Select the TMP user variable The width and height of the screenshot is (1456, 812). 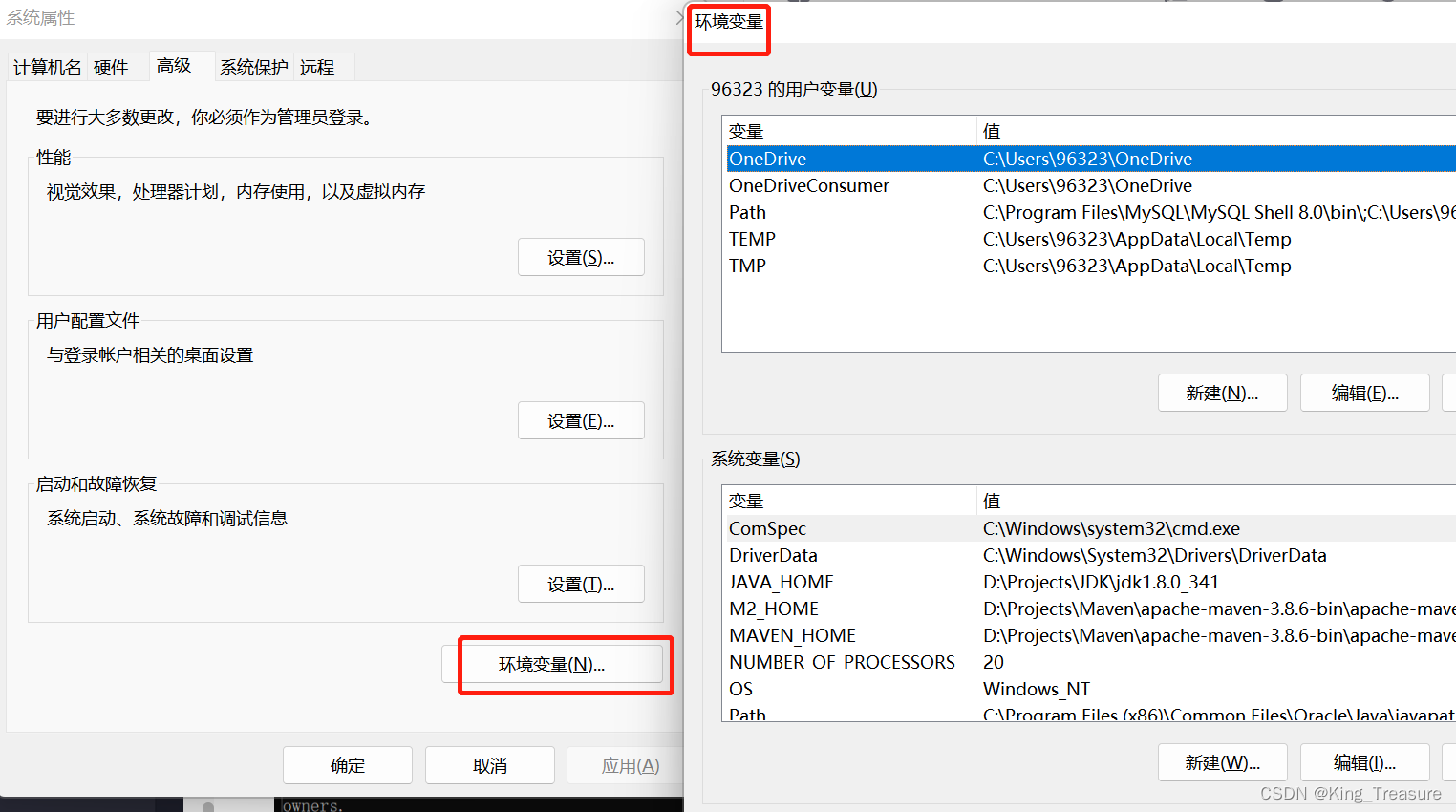[x=1090, y=266]
